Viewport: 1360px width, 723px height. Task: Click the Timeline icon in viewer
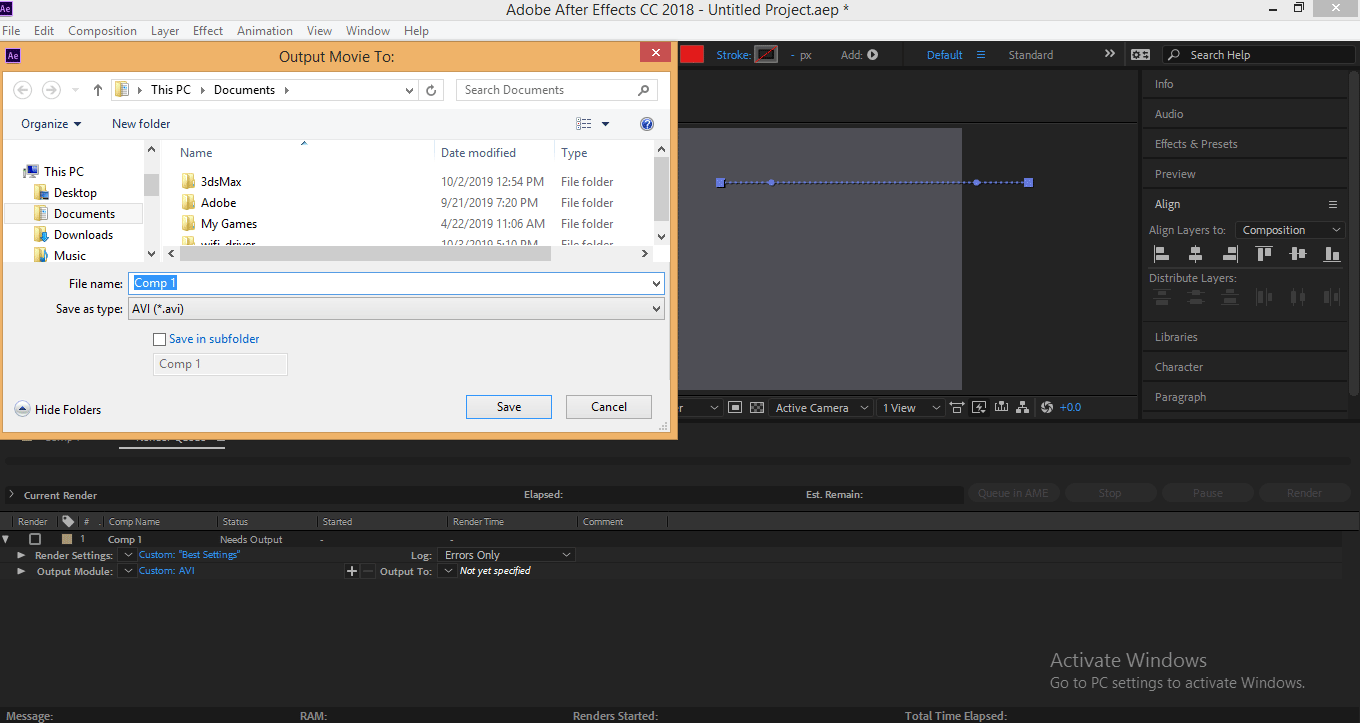(1001, 408)
